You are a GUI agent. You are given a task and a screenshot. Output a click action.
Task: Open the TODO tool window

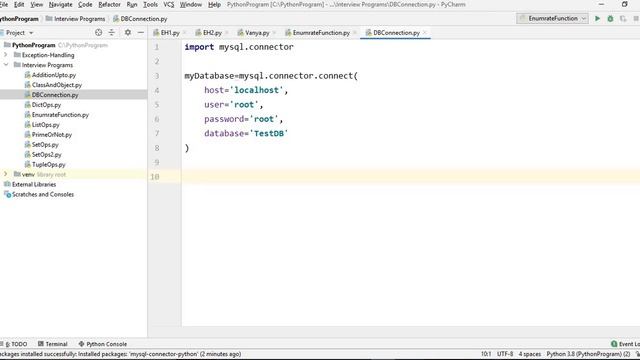(15, 344)
